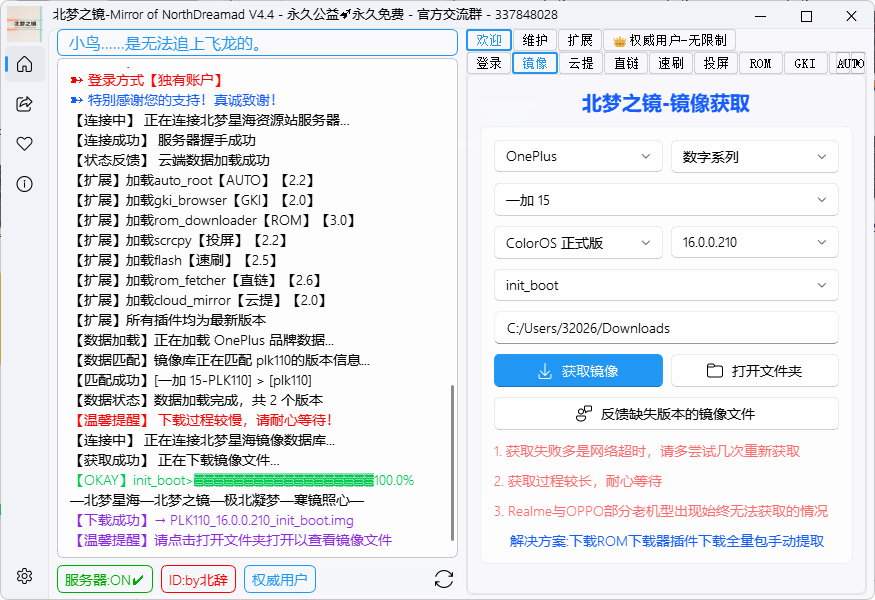Screen dimensions: 875x600
Task: Switch to the ROM tab
Action: click(760, 62)
